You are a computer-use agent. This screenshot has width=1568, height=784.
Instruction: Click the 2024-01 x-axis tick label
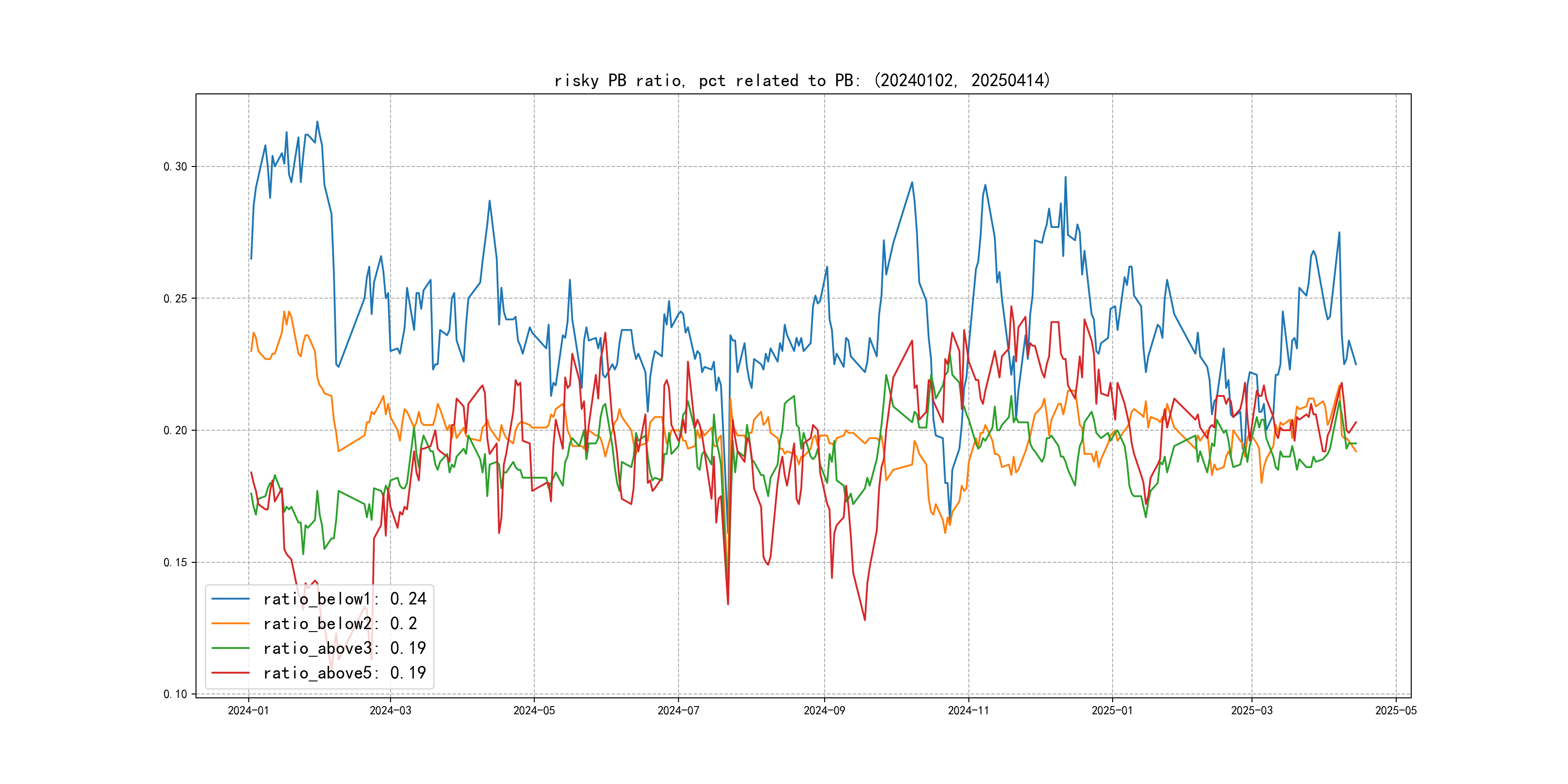[248, 710]
